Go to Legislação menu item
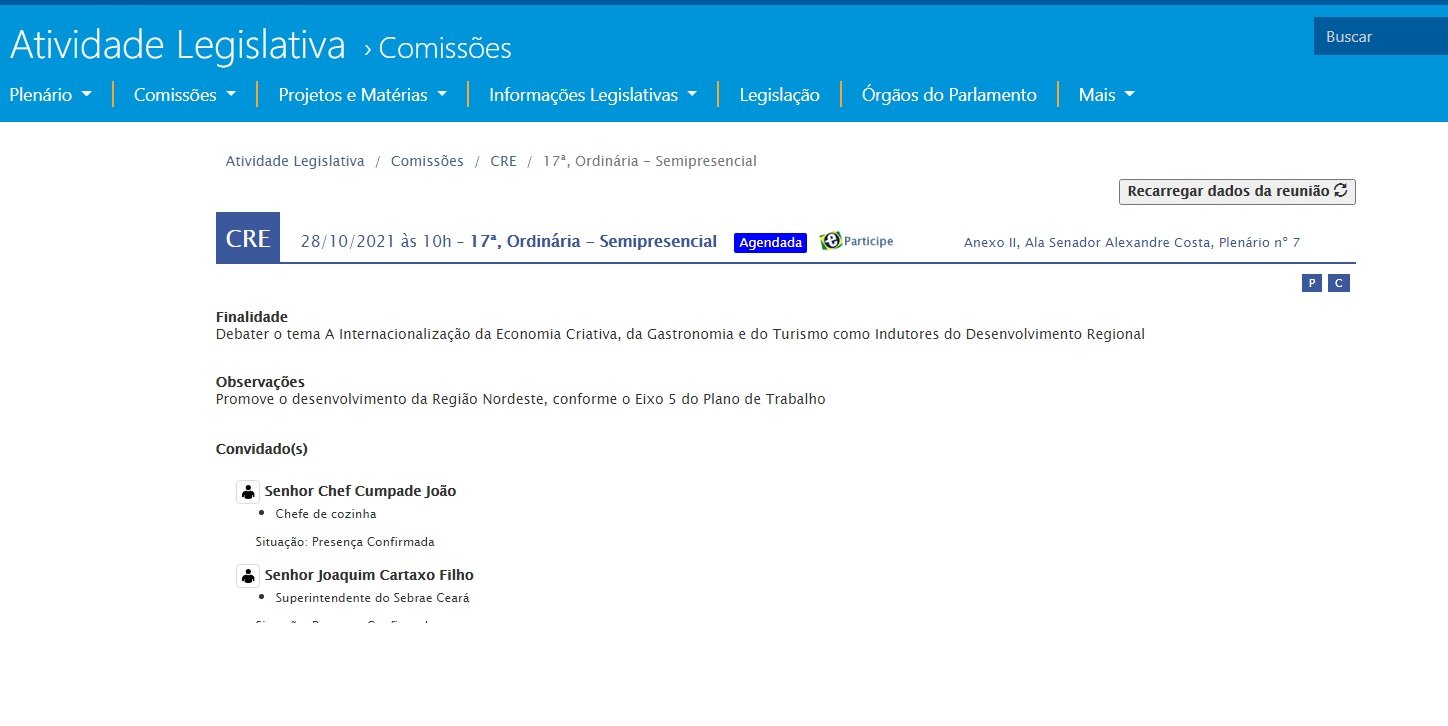 point(779,95)
